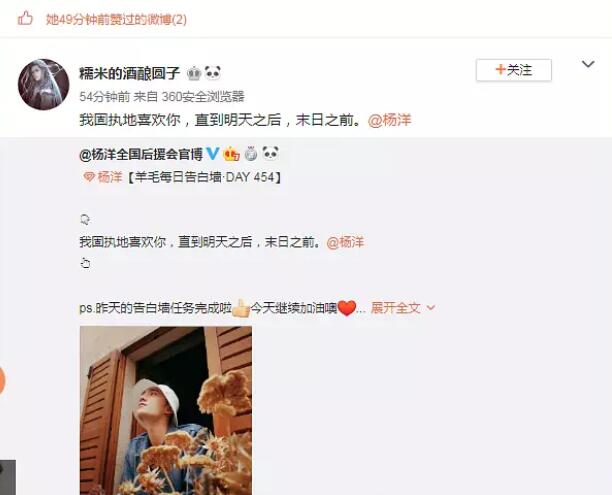Click the panda badge next to 糯米的酒酿圆子
Viewport: 612px width, 495px height.
[x=212, y=73]
